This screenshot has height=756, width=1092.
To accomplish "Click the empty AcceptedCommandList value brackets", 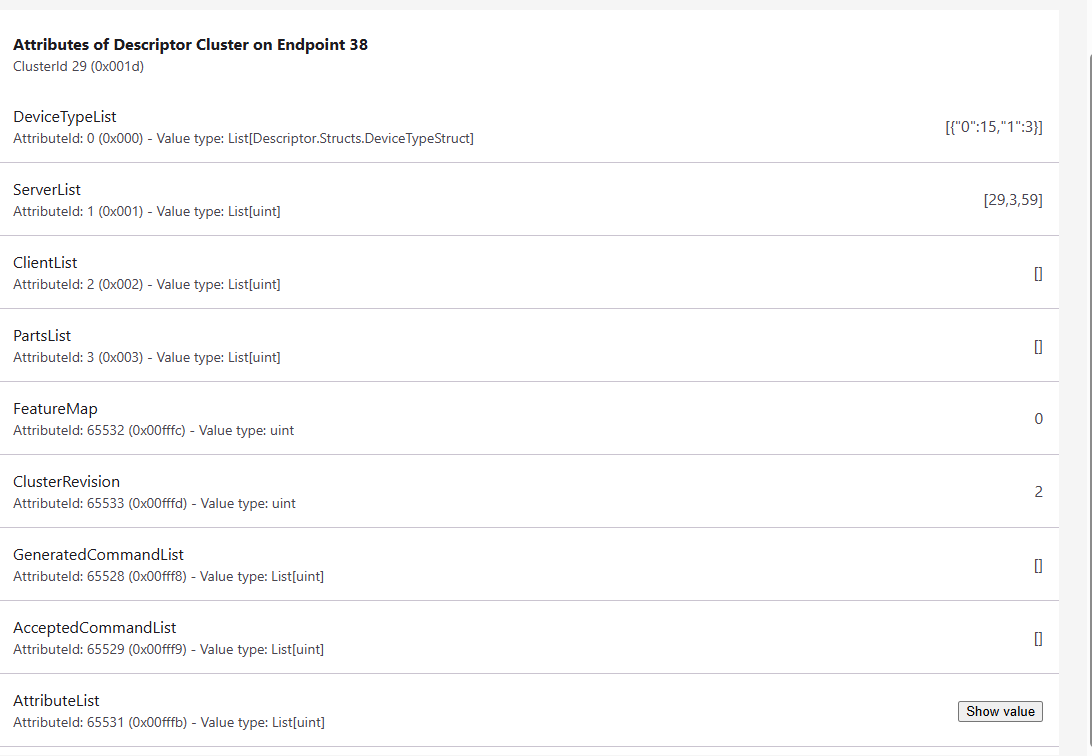I will (1038, 638).
